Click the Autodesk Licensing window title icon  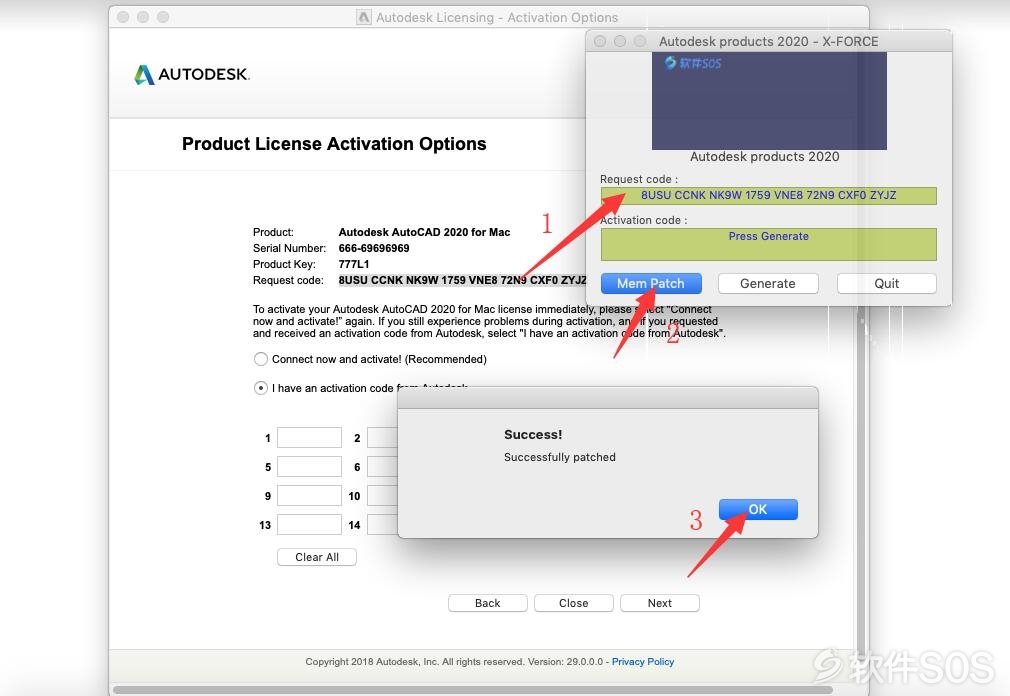point(364,17)
